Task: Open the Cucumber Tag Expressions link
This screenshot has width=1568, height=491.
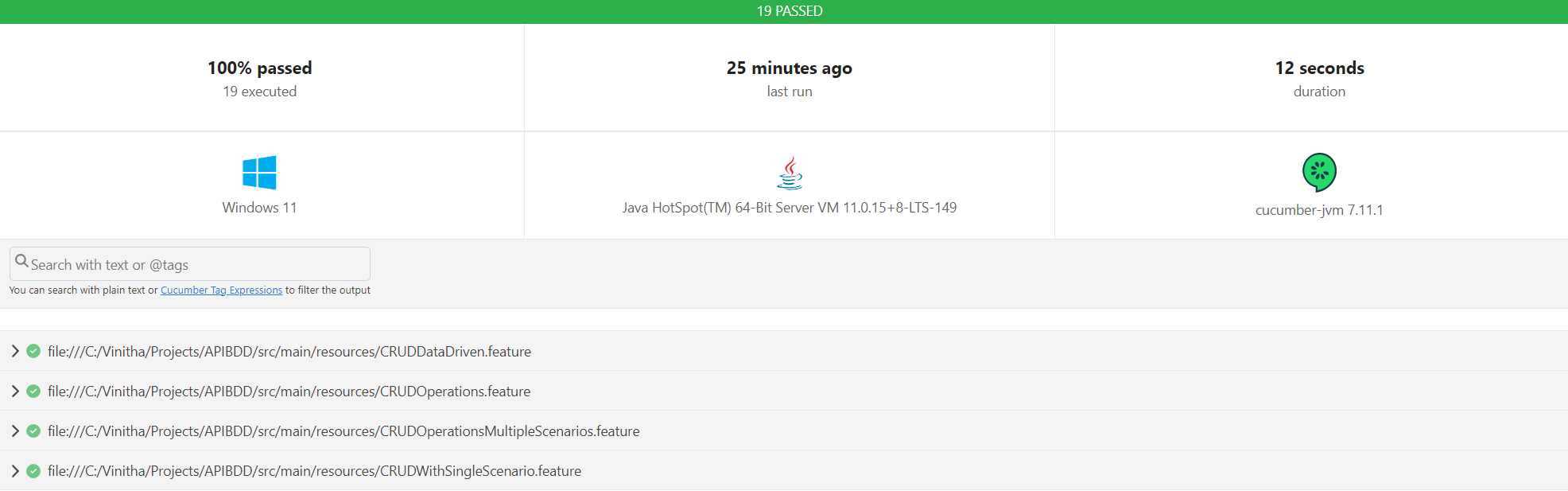Action: pos(221,290)
